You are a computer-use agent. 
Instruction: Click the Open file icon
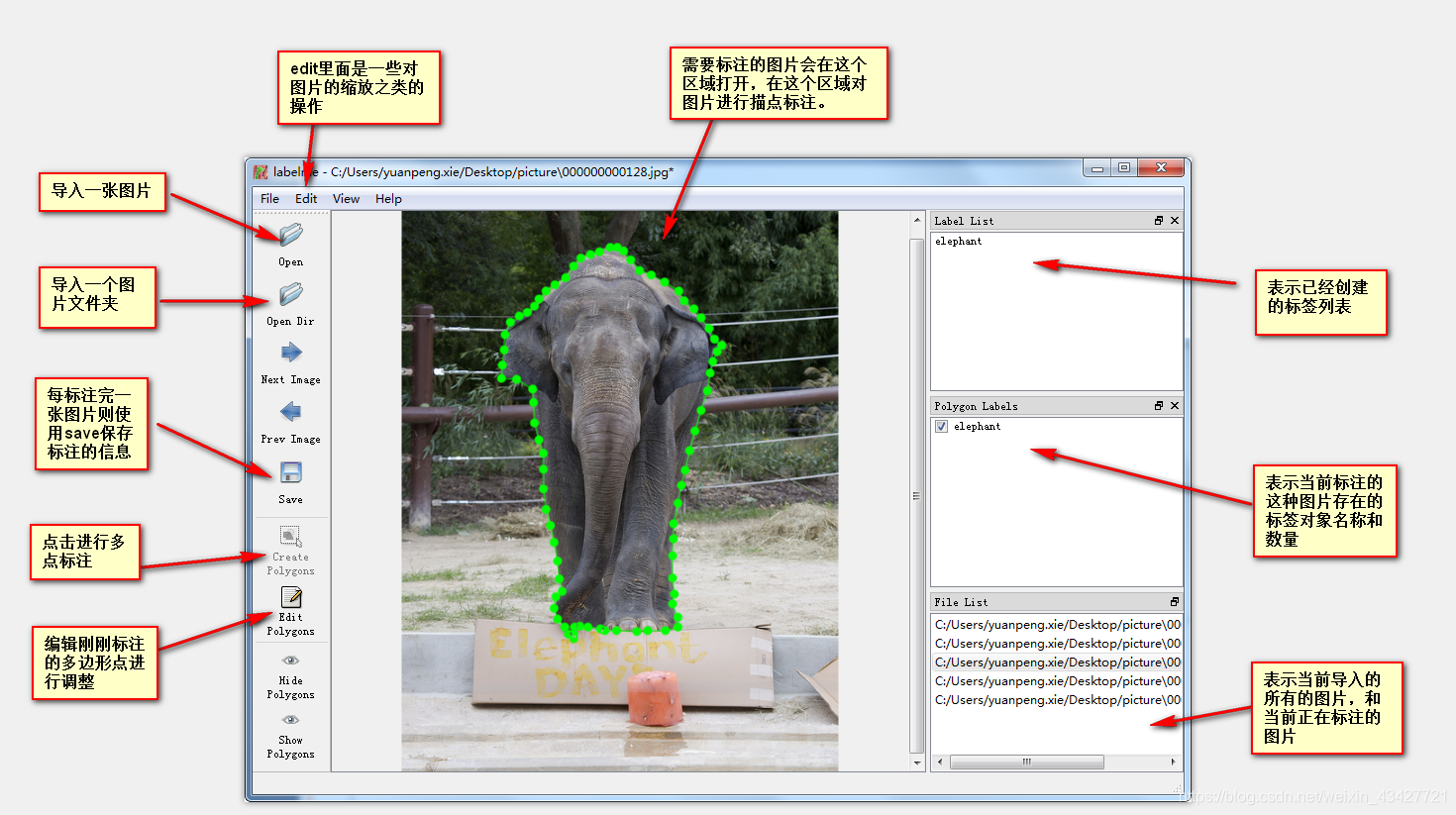coord(290,235)
